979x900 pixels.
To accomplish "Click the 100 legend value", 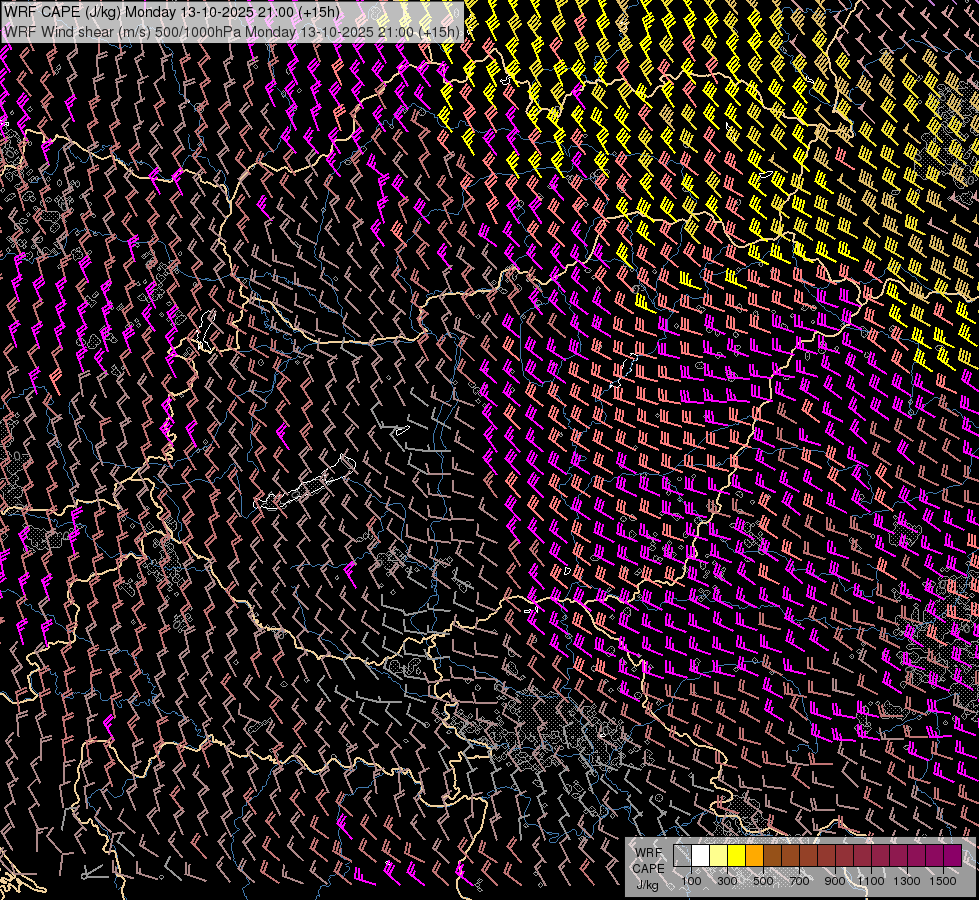I will tap(691, 881).
